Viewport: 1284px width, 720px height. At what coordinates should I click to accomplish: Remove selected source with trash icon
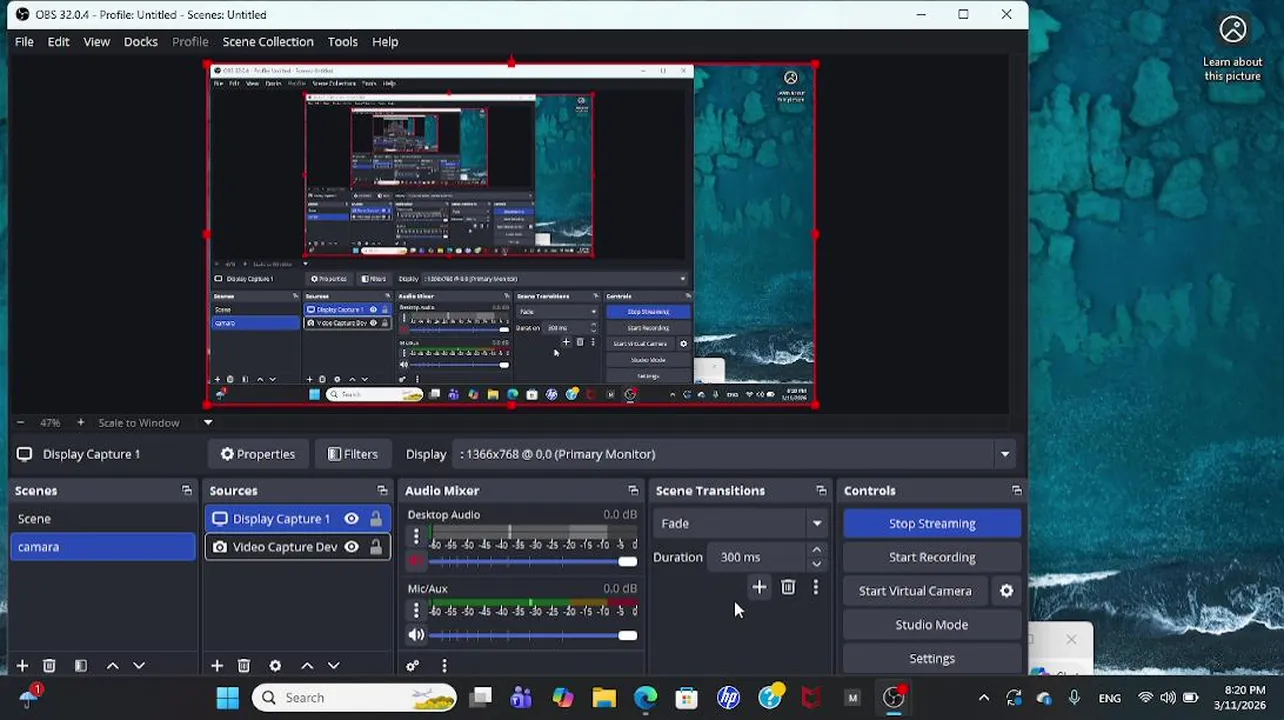[x=244, y=666]
